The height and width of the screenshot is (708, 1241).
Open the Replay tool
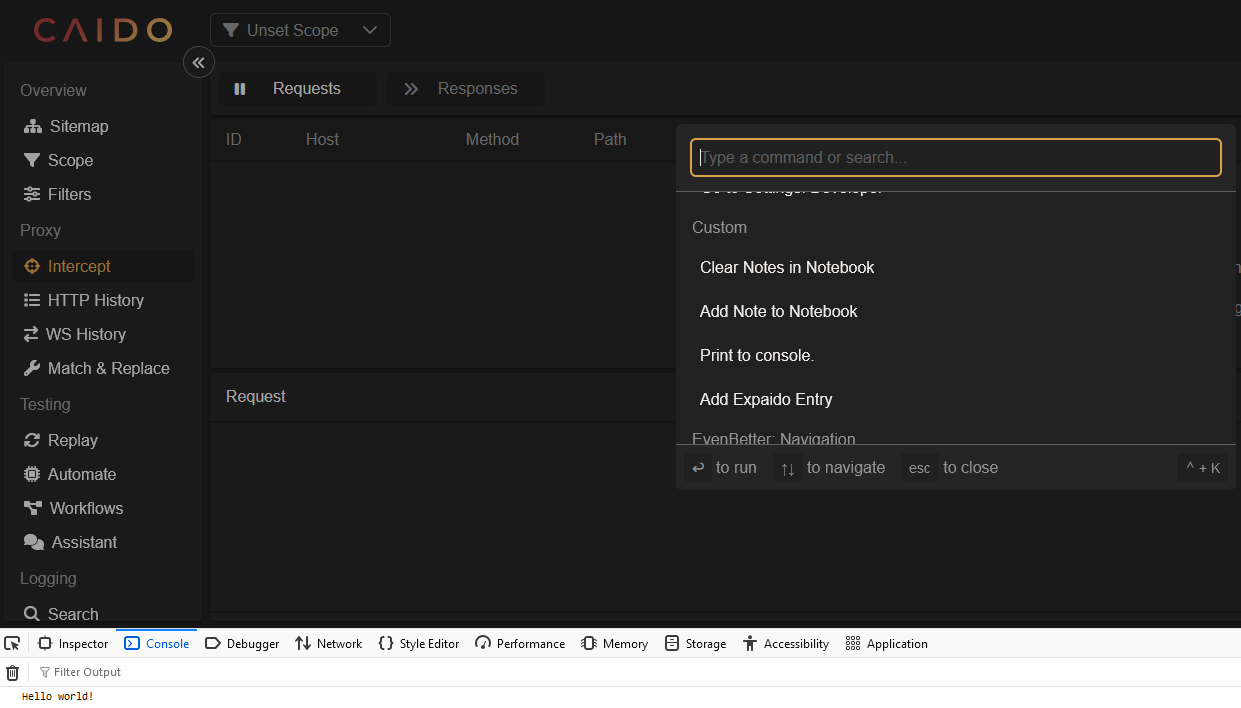[x=73, y=440]
